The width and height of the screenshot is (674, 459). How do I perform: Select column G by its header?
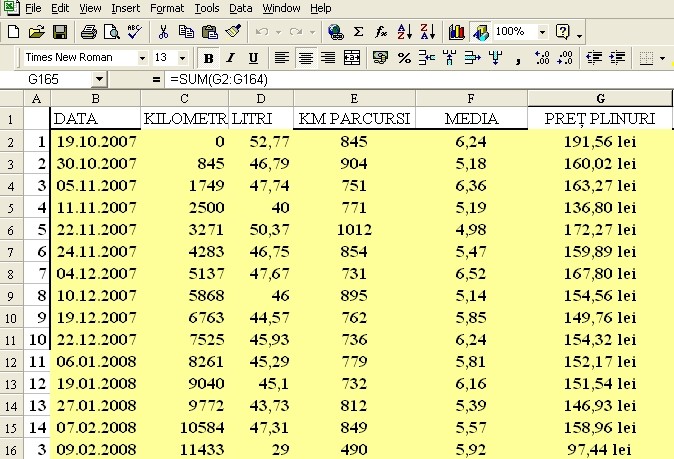coord(600,98)
